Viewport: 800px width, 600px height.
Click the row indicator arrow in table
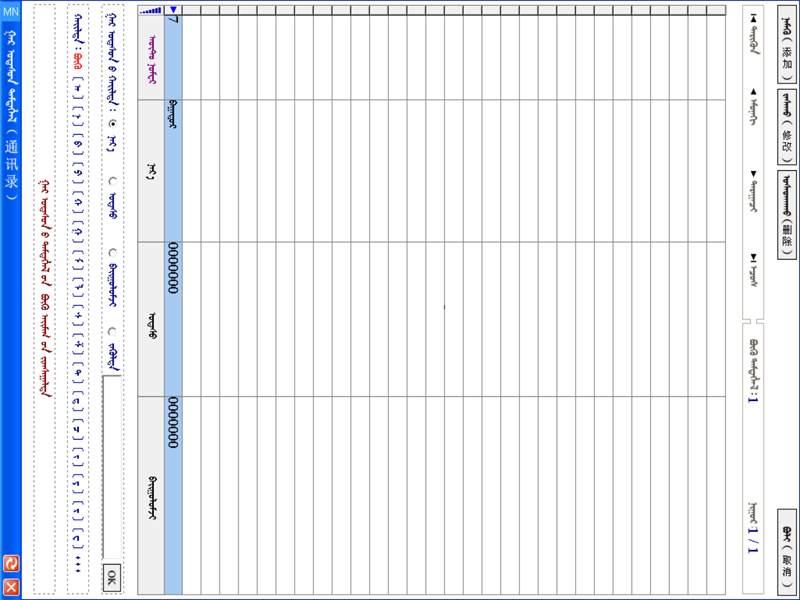[173, 10]
